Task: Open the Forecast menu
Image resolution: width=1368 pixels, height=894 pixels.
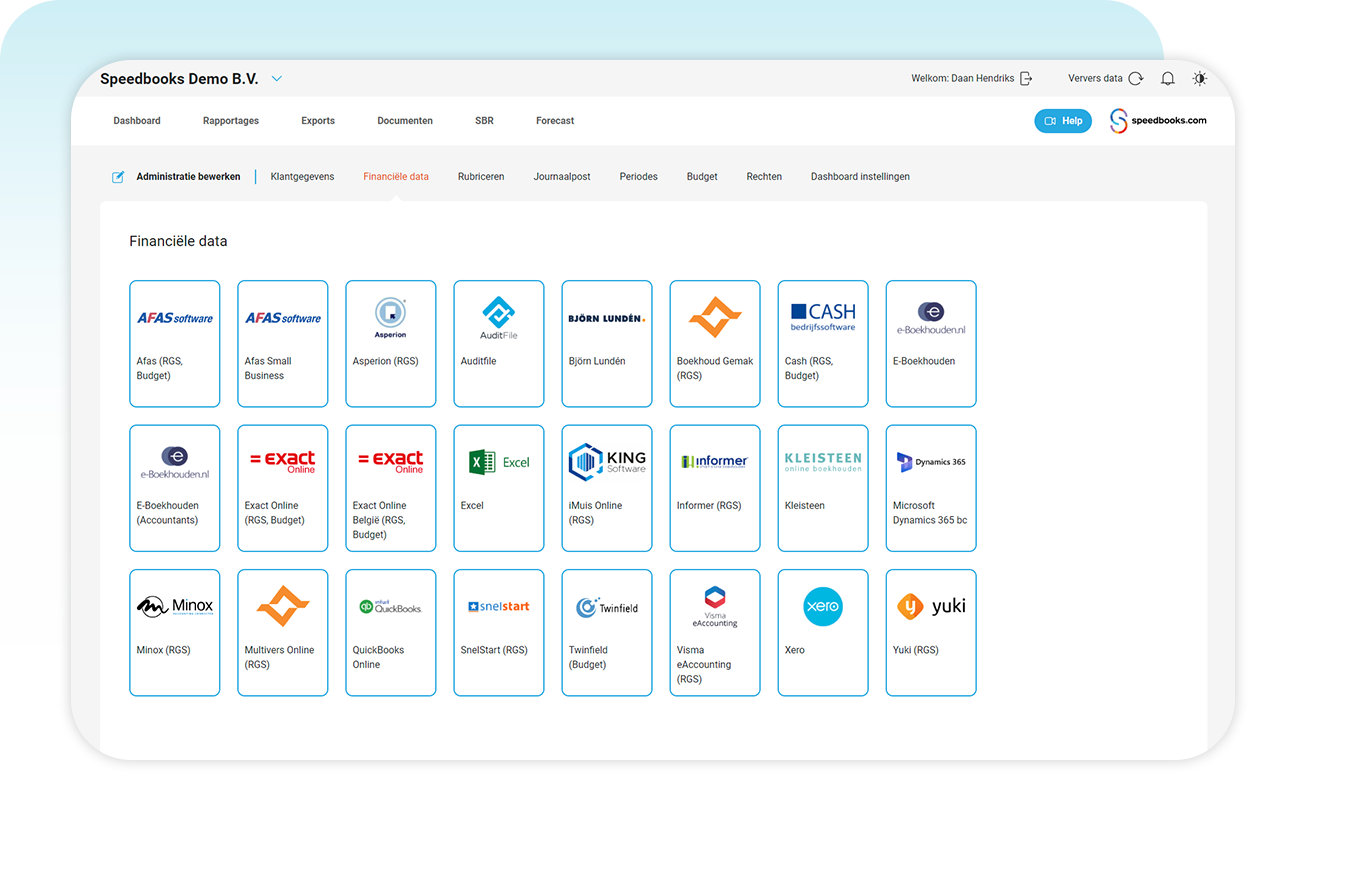Action: (555, 121)
